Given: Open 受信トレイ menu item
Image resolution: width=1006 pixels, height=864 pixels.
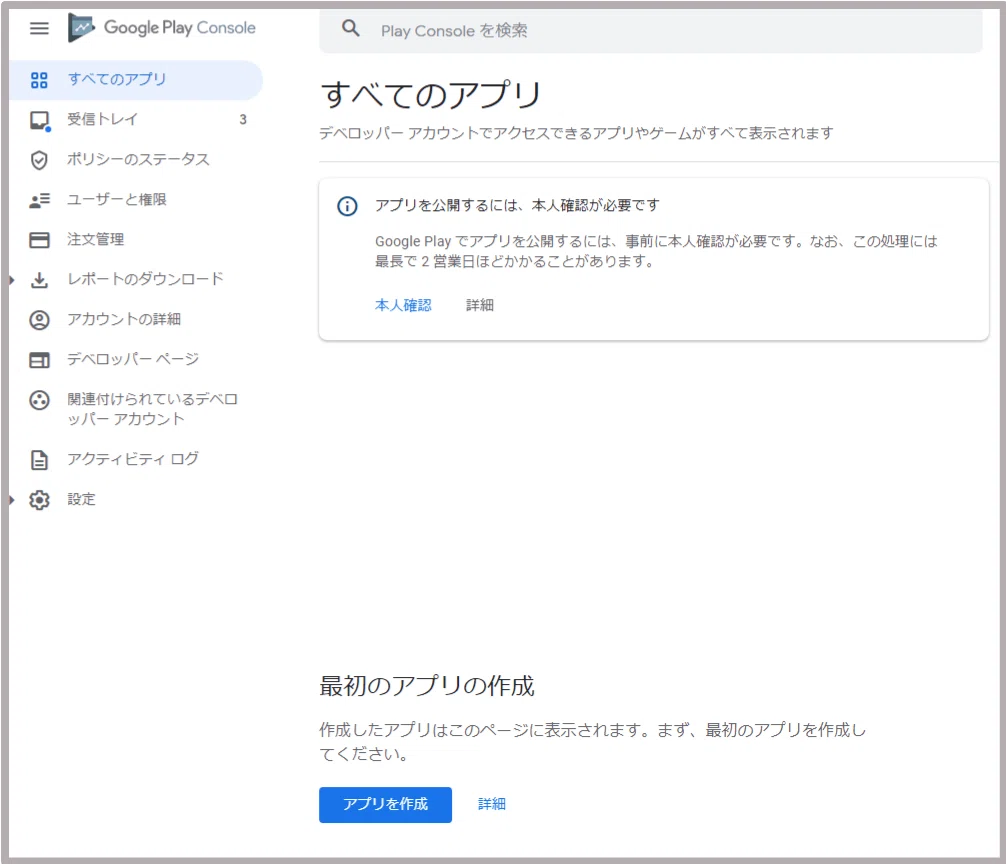Looking at the screenshot, I should coord(135,119).
